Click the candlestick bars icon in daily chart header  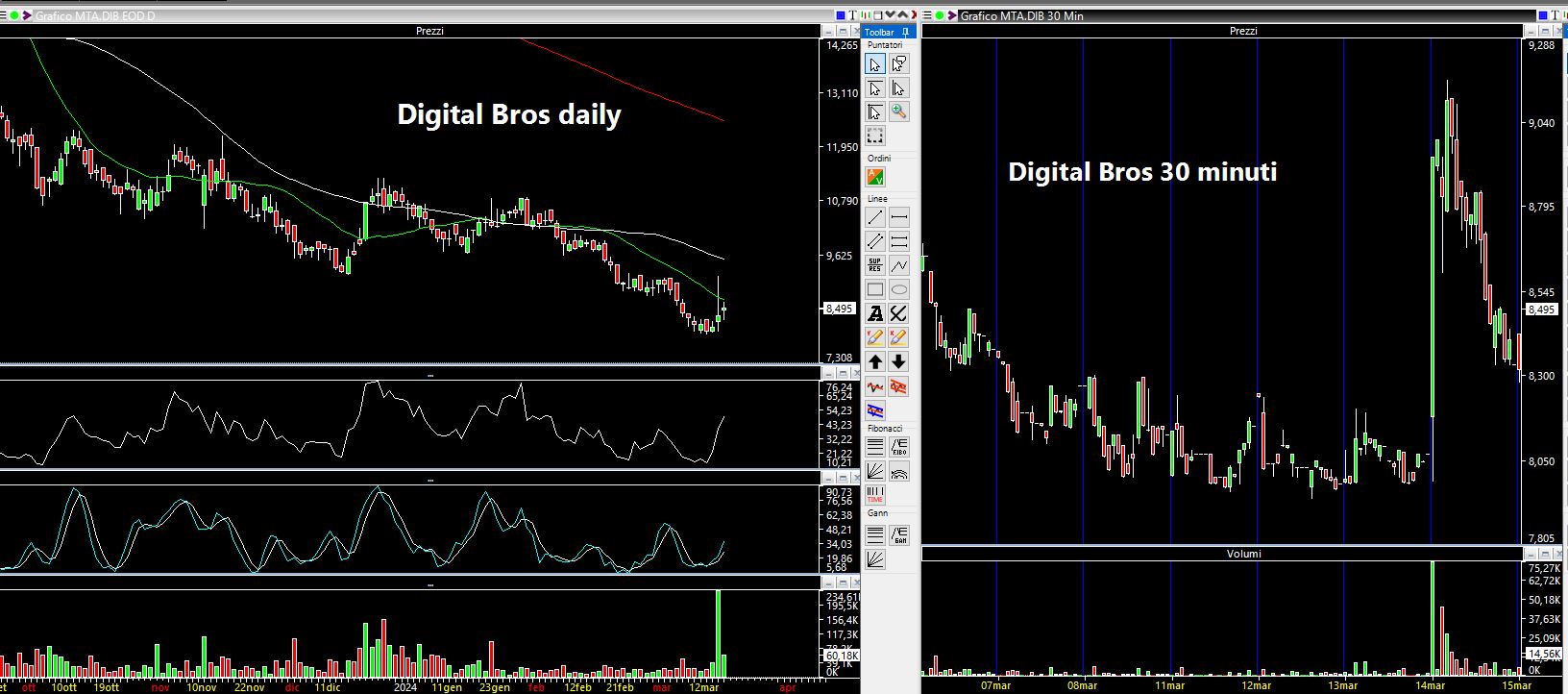point(866,15)
